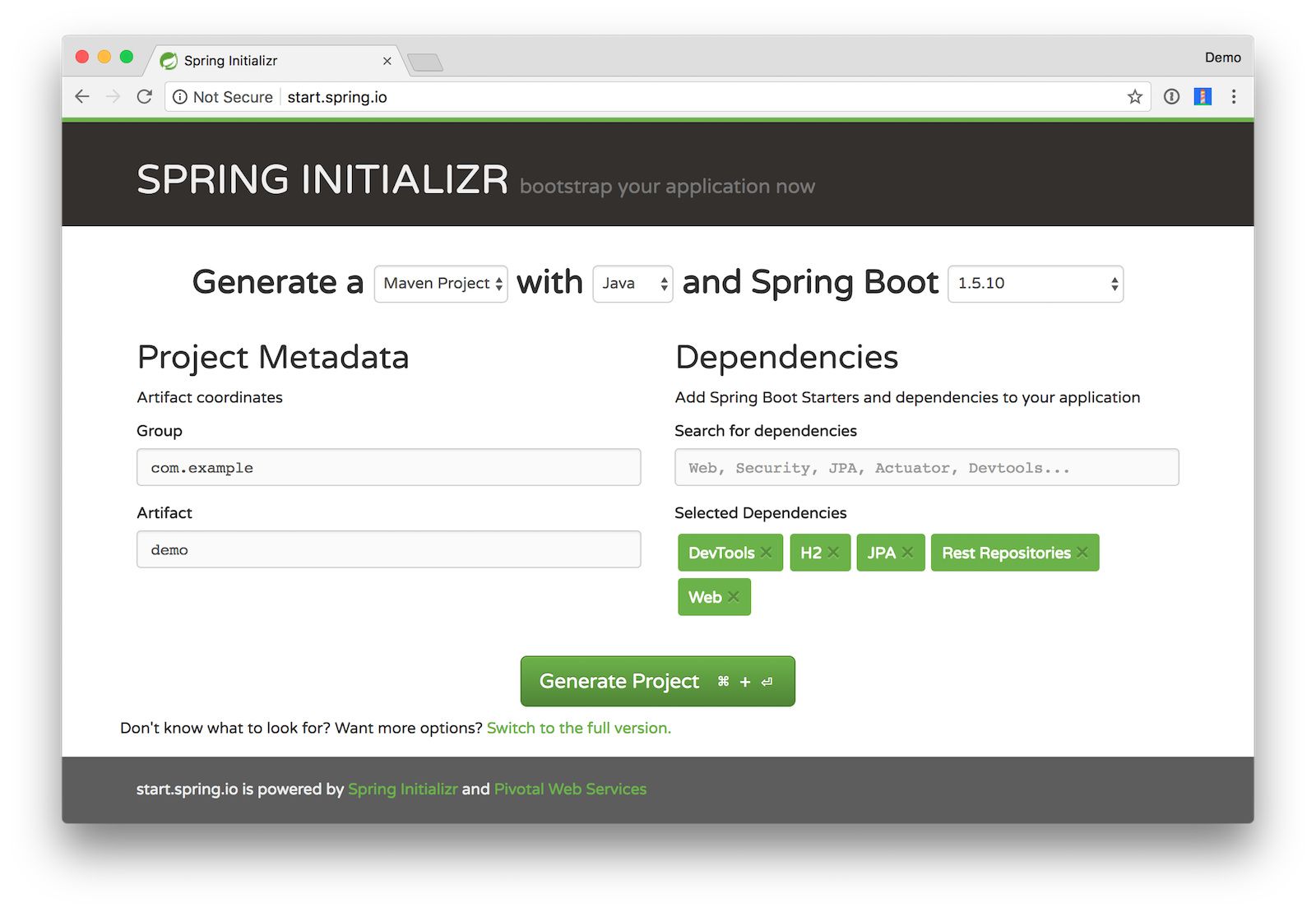Click the blue extension icon in toolbar

pyautogui.click(x=1202, y=97)
